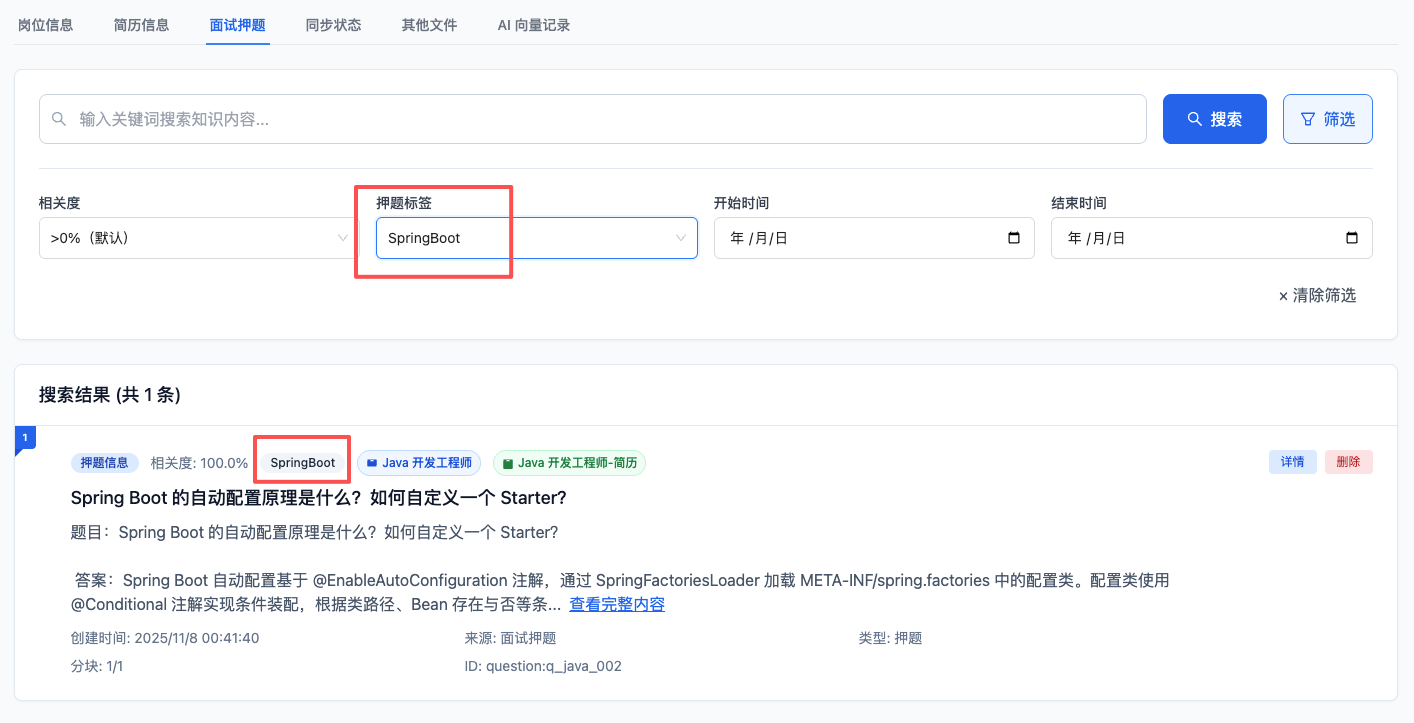Switch to the 同步状态 tab

click(335, 24)
